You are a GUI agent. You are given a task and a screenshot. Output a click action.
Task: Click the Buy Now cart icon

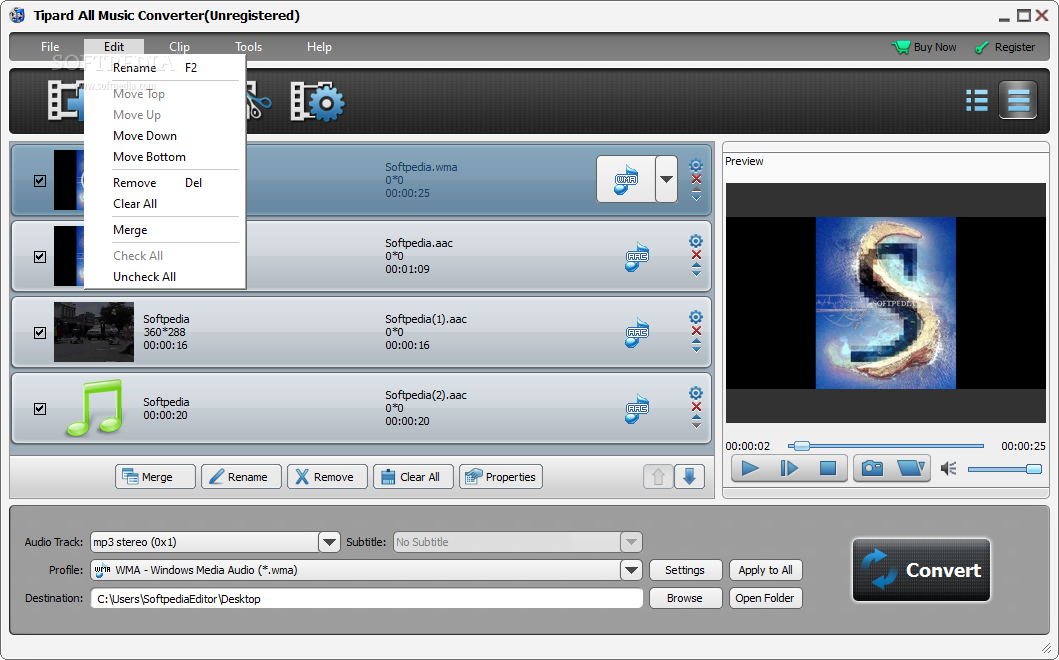click(x=901, y=47)
